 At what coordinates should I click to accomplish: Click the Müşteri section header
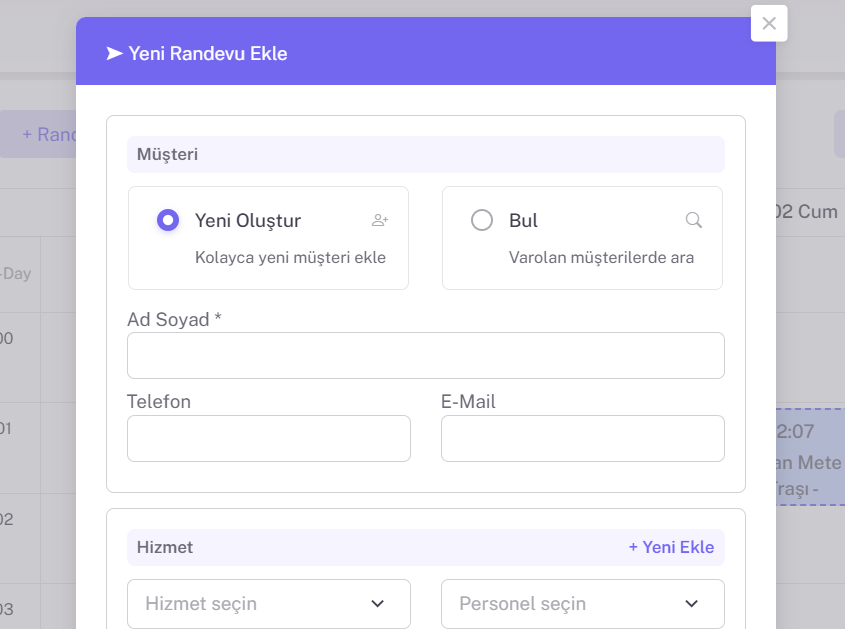pyautogui.click(x=425, y=154)
